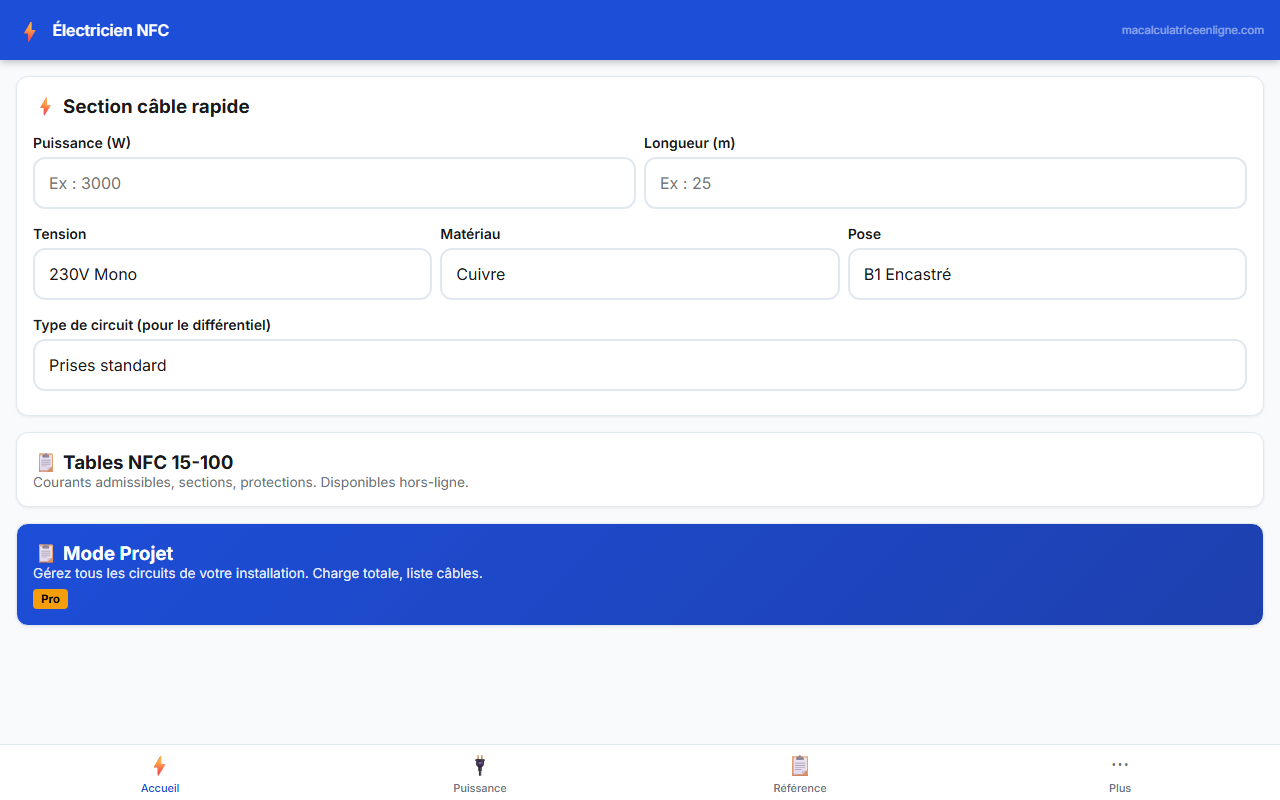Click the Matériau field label

click(x=470, y=234)
